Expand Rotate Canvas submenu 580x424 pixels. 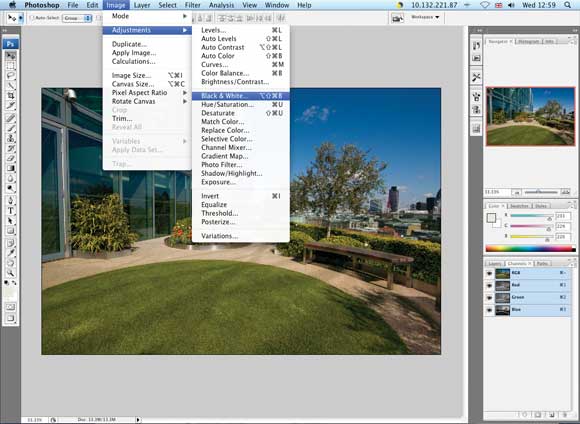(x=147, y=101)
